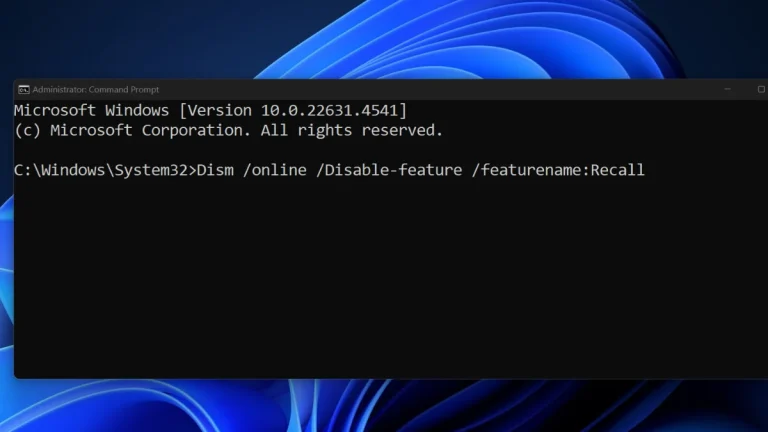Click the /featurename:Recall argument
This screenshot has width=768, height=432.
(x=558, y=170)
